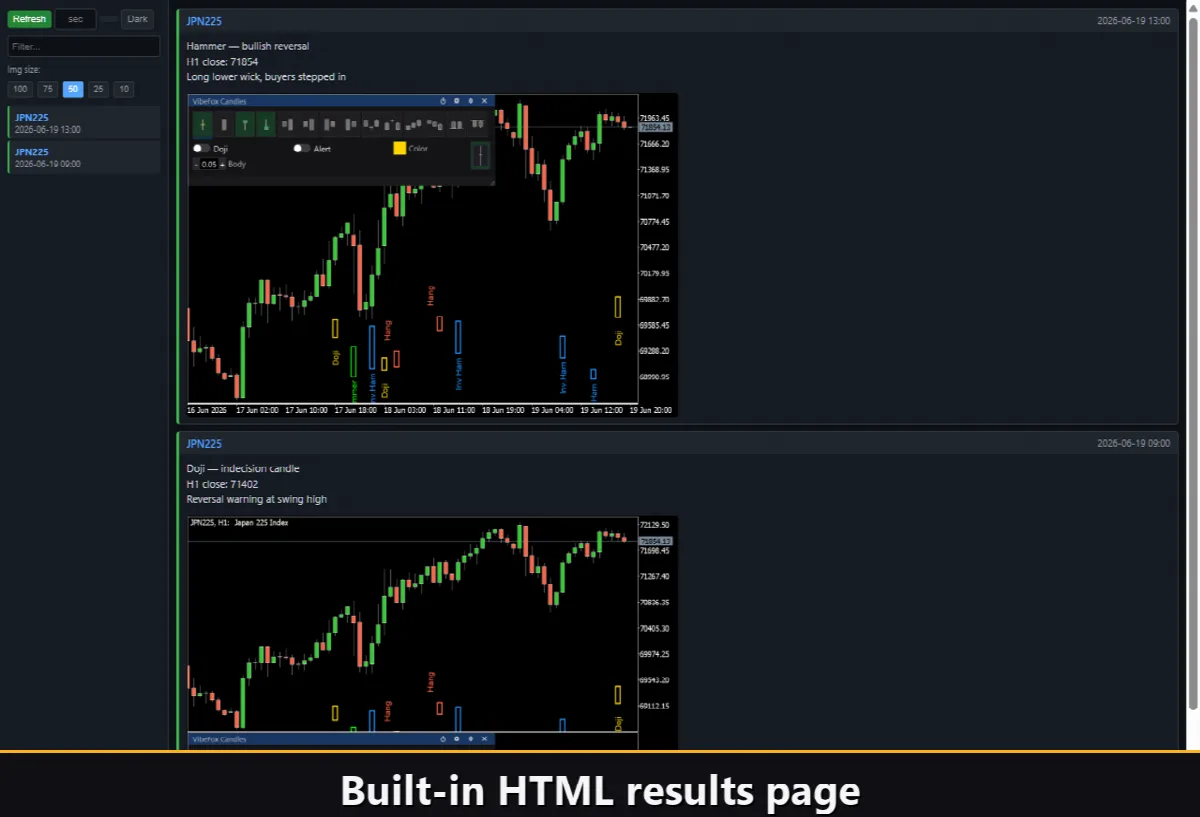Click the text "Hammer — bullish reversal"
Viewport: 1200px width, 817px height.
248,46
